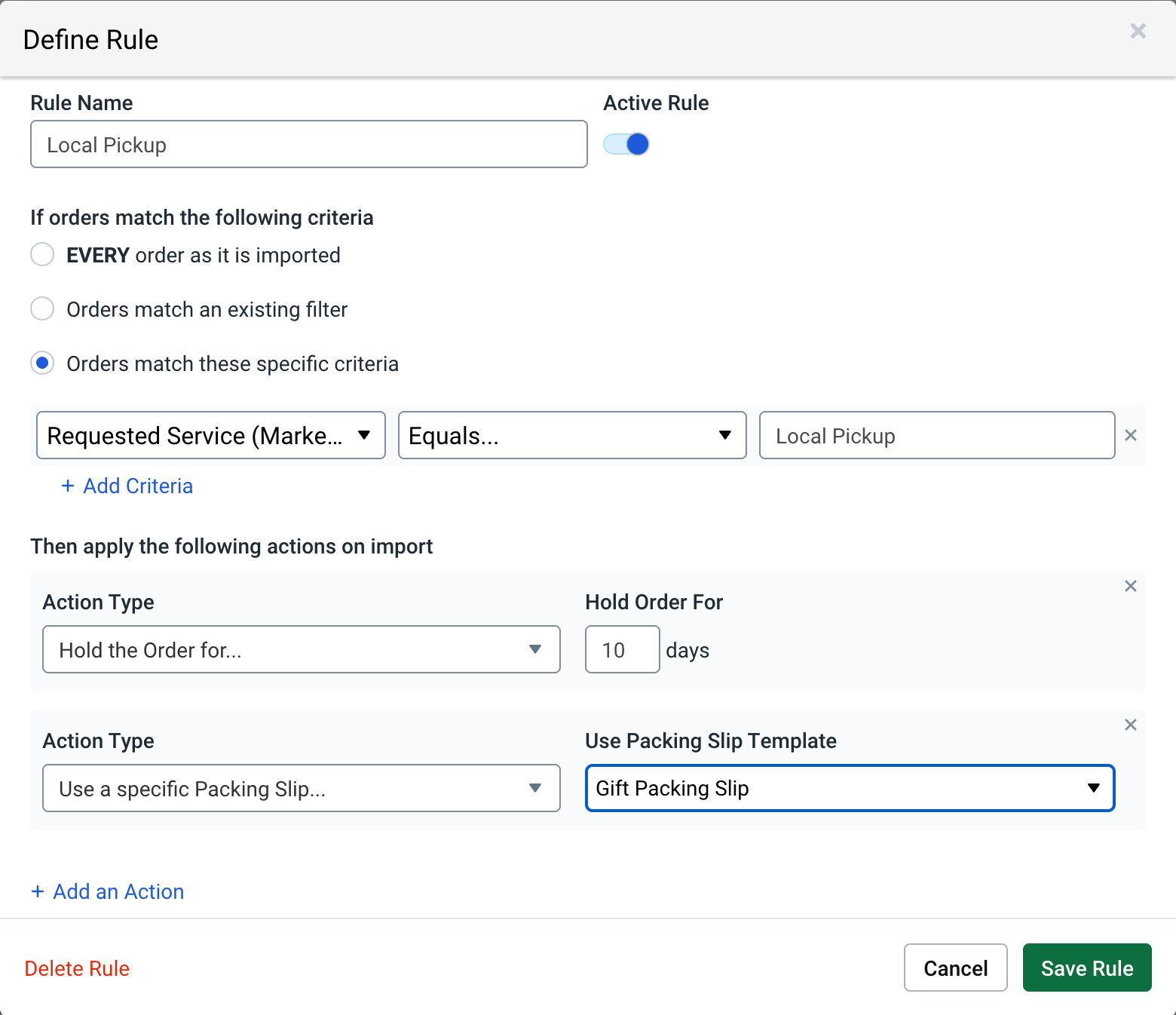
Task: Click Add an Action link
Action: pyautogui.click(x=108, y=892)
